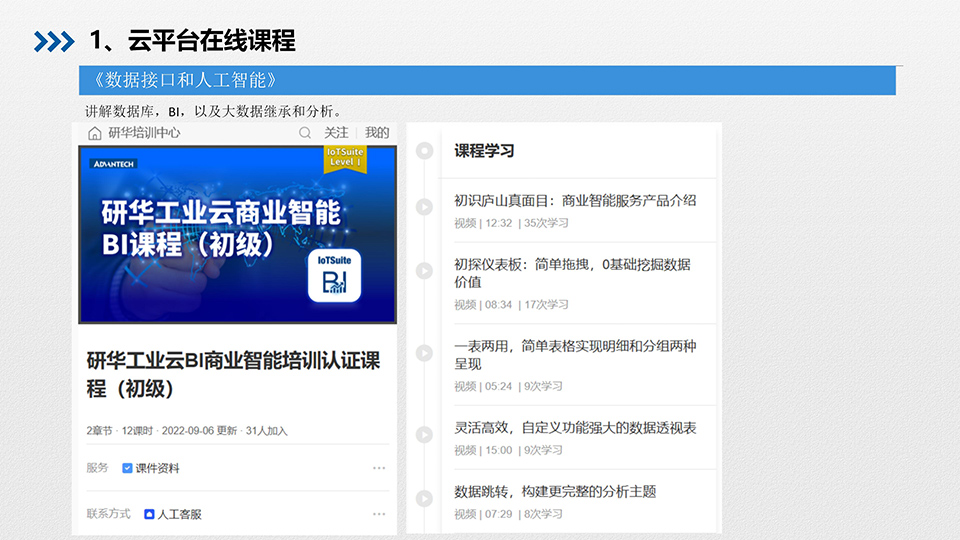This screenshot has height=540, width=960.
Task: Toggle the 课件资料 checkbox
Action: coord(127,468)
